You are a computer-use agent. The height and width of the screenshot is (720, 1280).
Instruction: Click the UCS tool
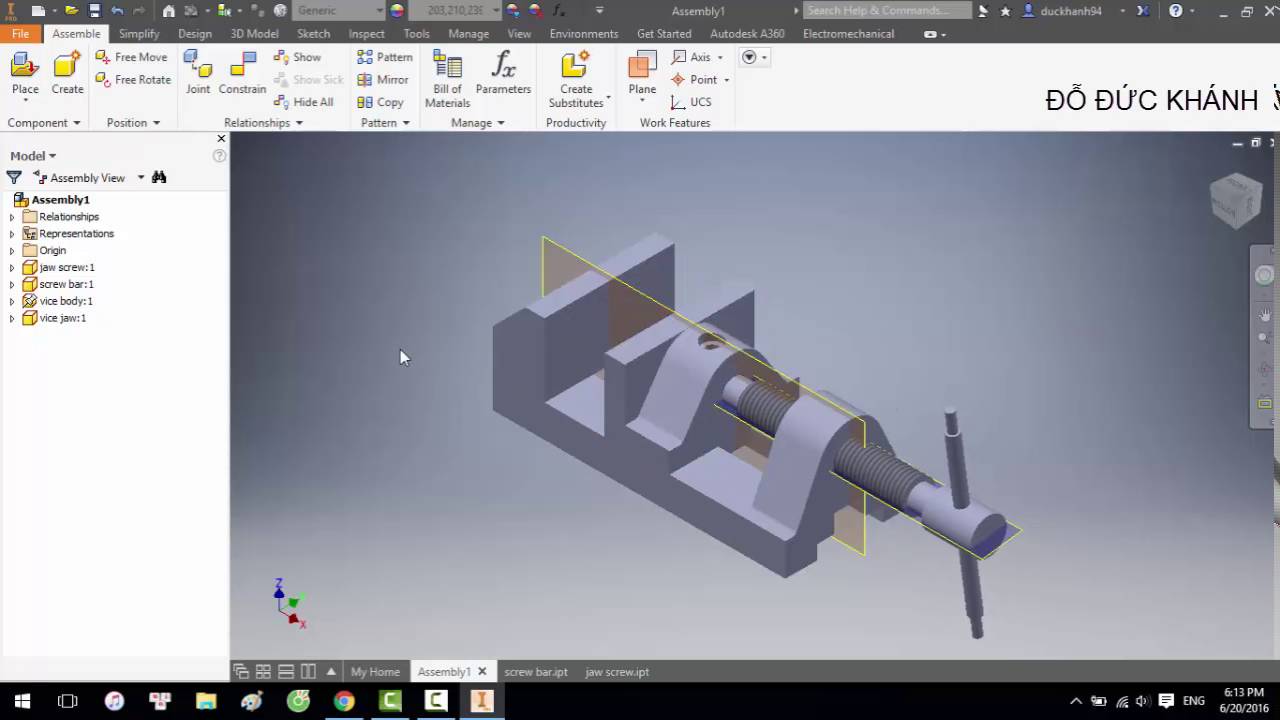tap(691, 102)
